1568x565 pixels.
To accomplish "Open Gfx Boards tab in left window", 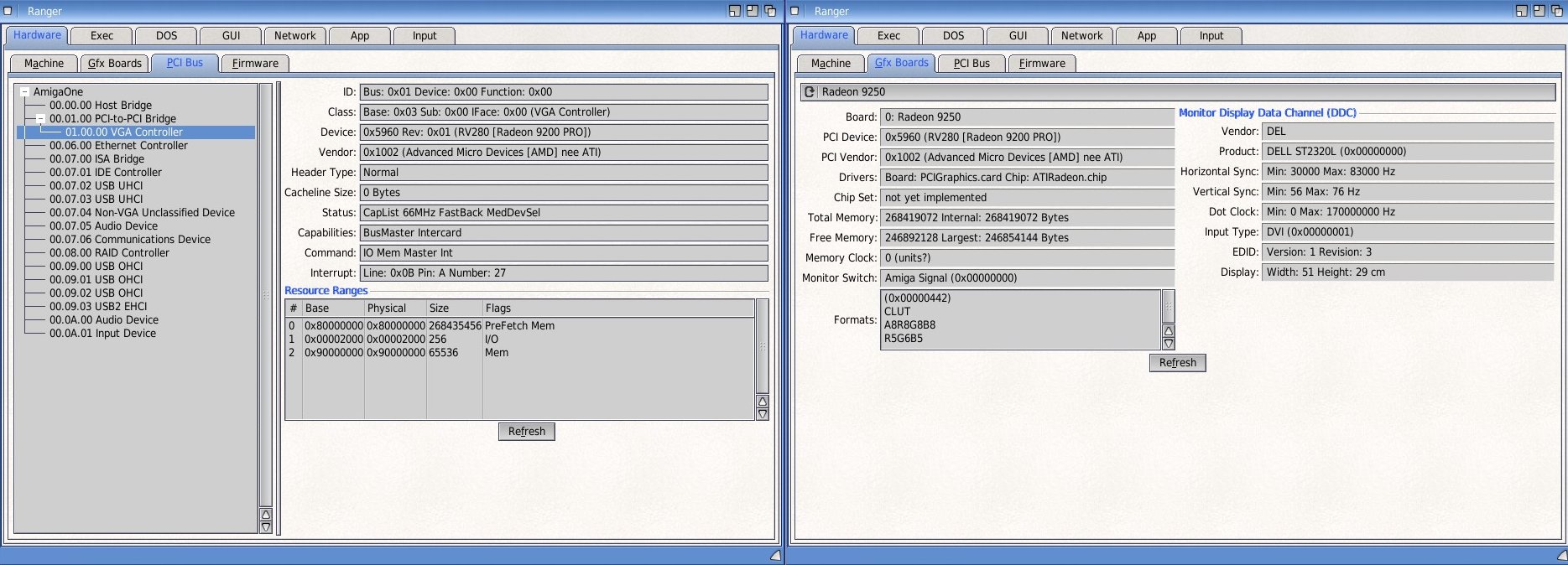I will (x=115, y=64).
